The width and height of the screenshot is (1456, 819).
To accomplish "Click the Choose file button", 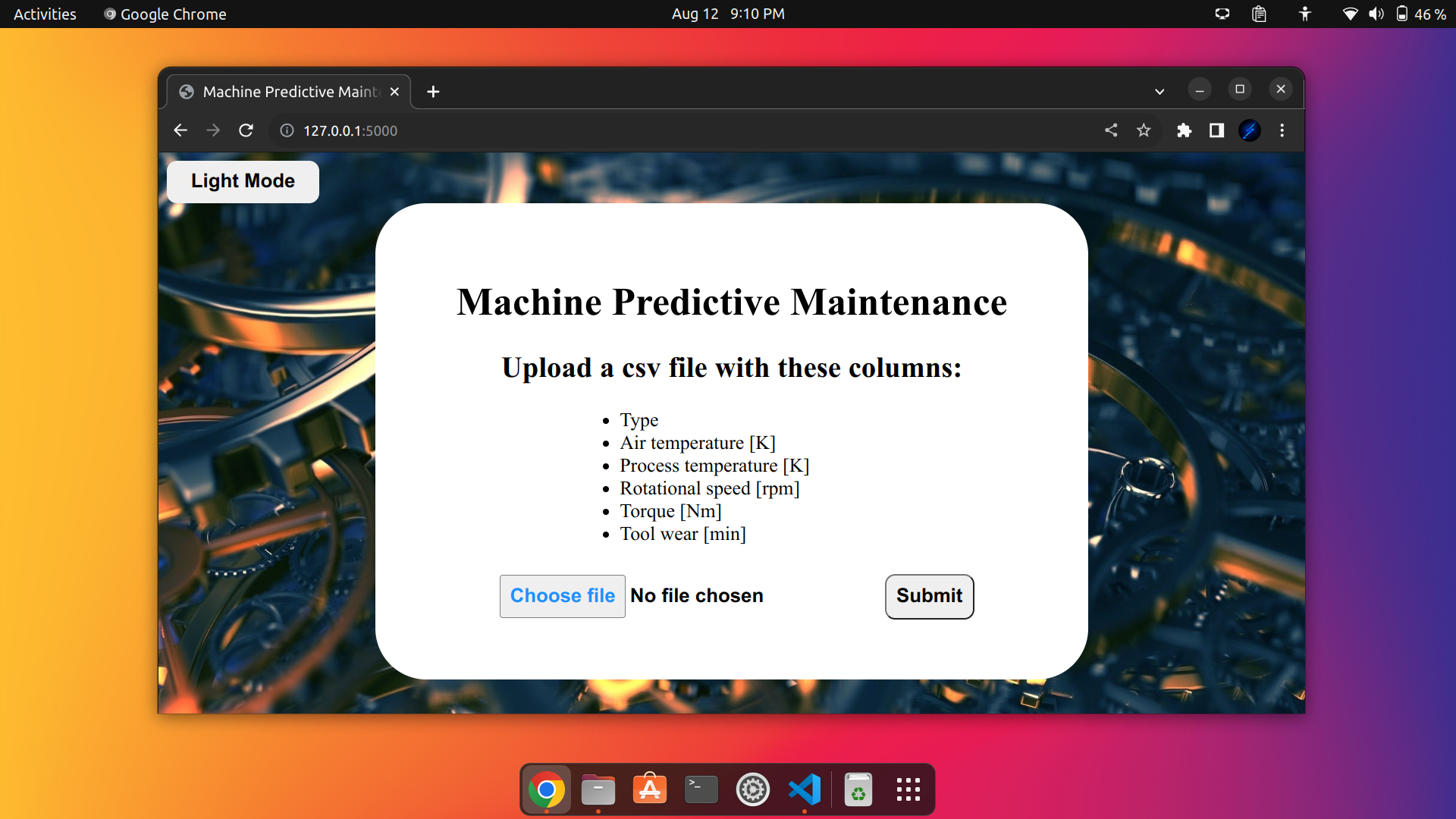I will [x=562, y=596].
